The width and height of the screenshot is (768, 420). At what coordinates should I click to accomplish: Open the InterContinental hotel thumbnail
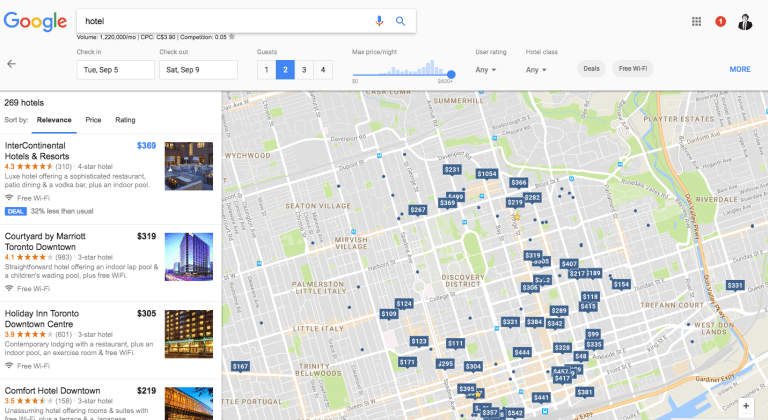[189, 165]
